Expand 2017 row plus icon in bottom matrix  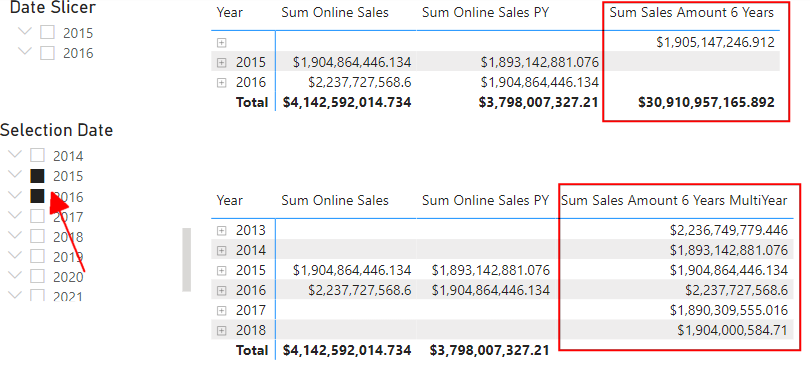(222, 311)
